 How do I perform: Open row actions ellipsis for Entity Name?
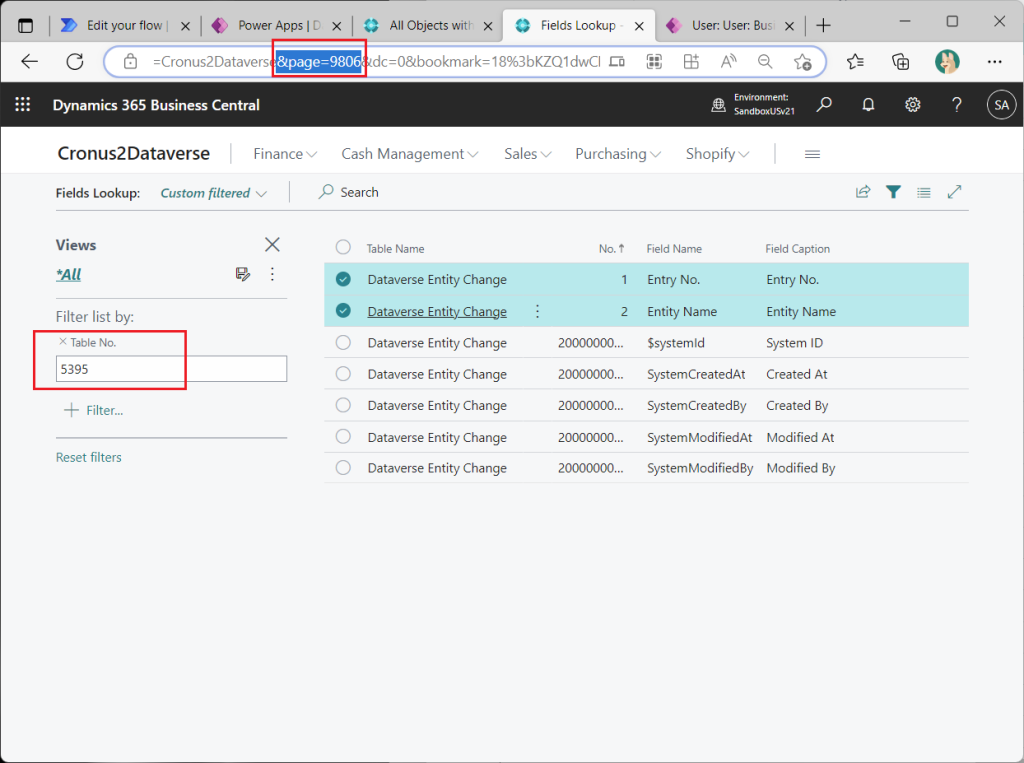537,312
